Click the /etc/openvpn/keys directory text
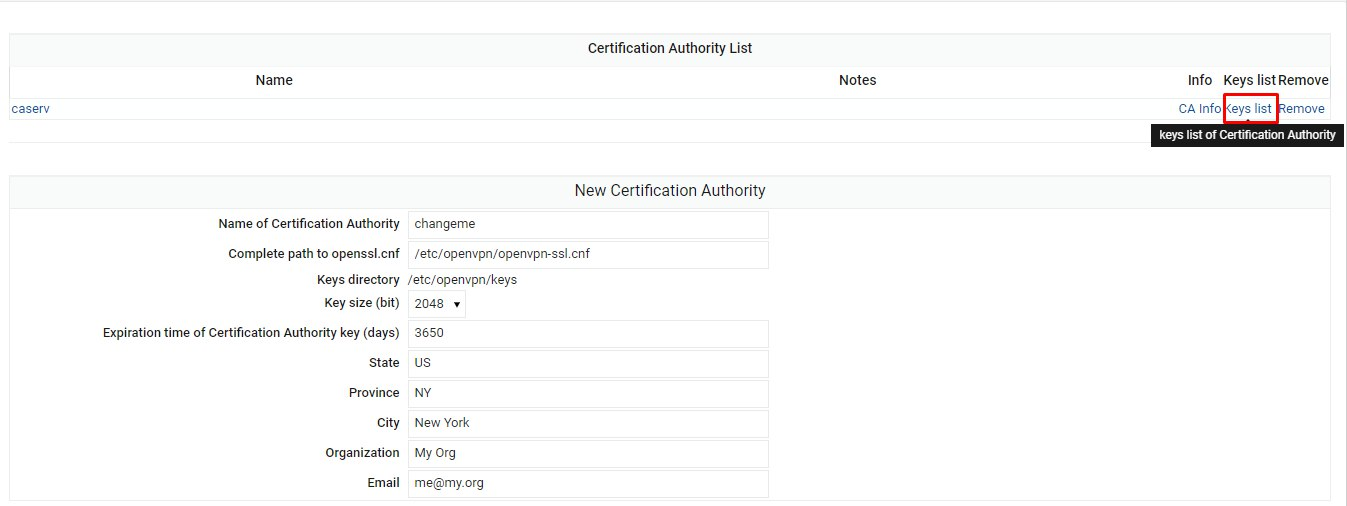1347x506 pixels. (x=462, y=280)
